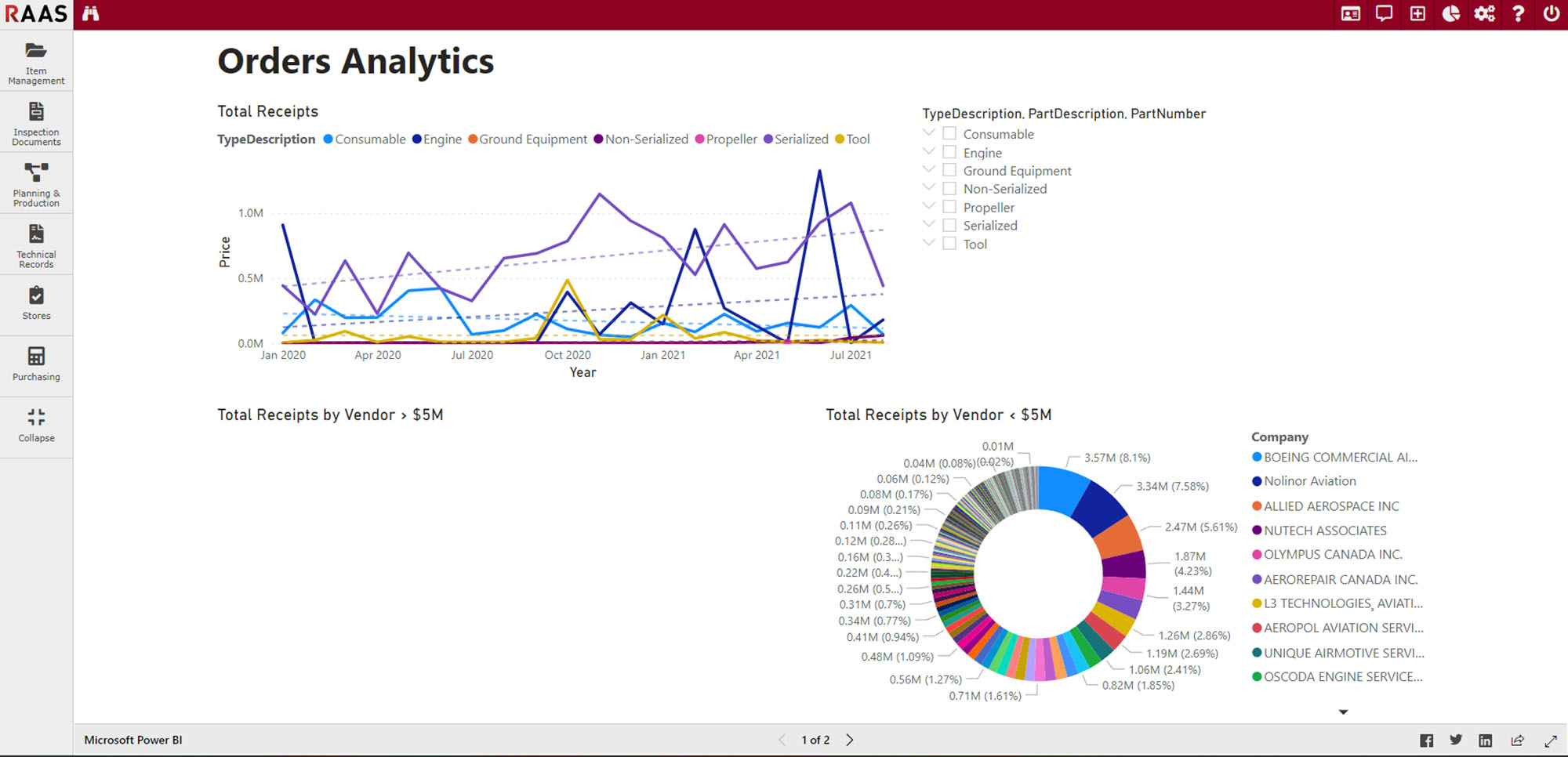Click the power logout icon
Screen dimensions: 1568x757
pyautogui.click(x=1551, y=13)
